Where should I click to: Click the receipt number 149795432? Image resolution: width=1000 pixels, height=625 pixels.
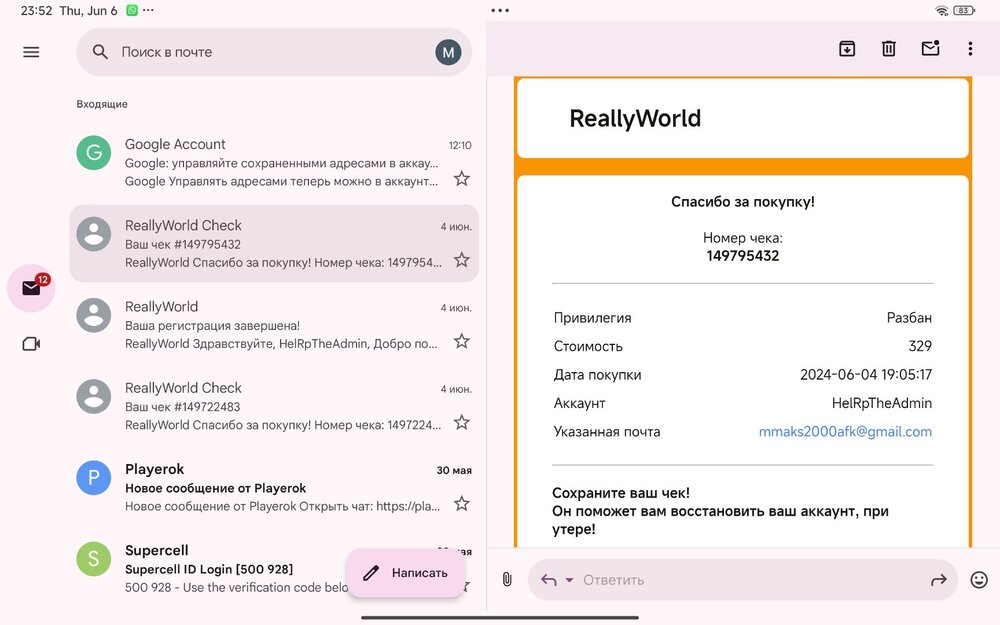point(743,256)
